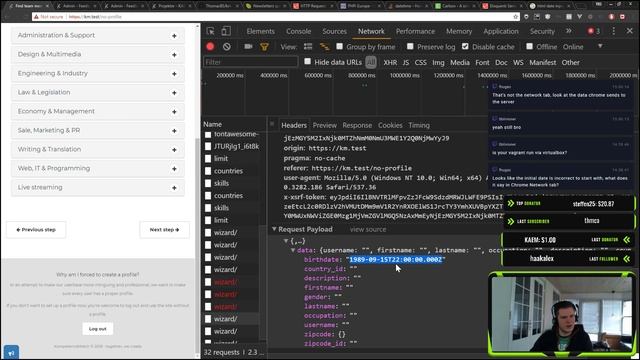Filter requests by XHR type

[x=390, y=62]
